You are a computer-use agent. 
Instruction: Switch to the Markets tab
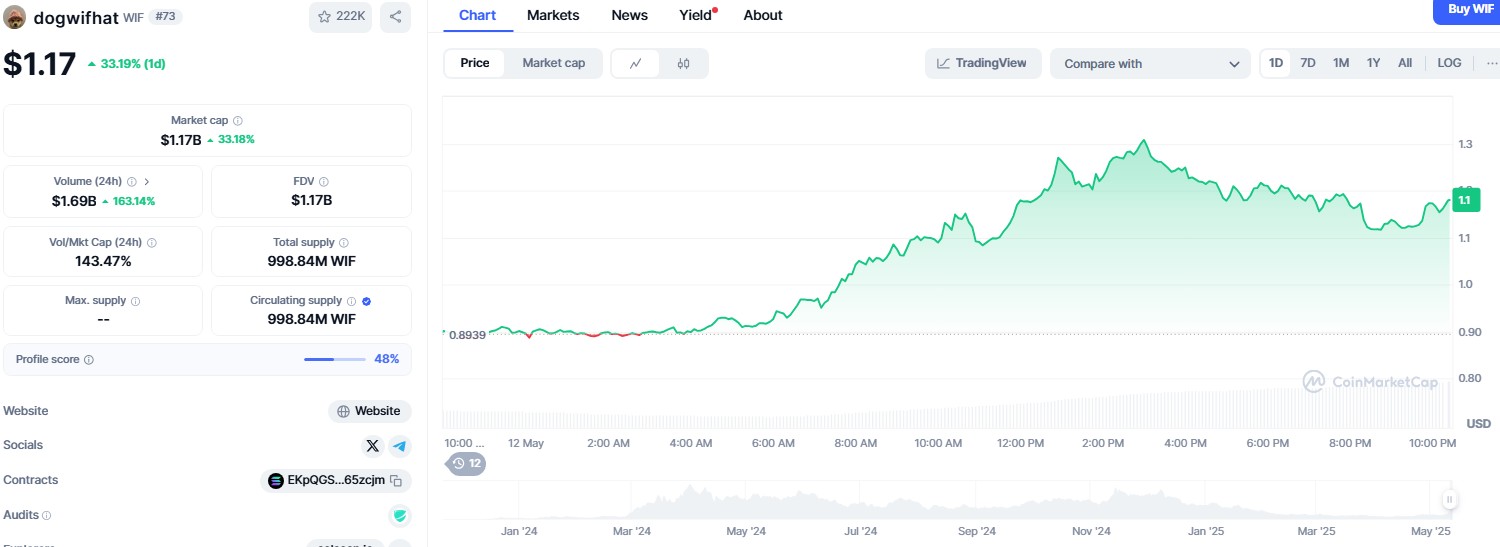coord(553,15)
